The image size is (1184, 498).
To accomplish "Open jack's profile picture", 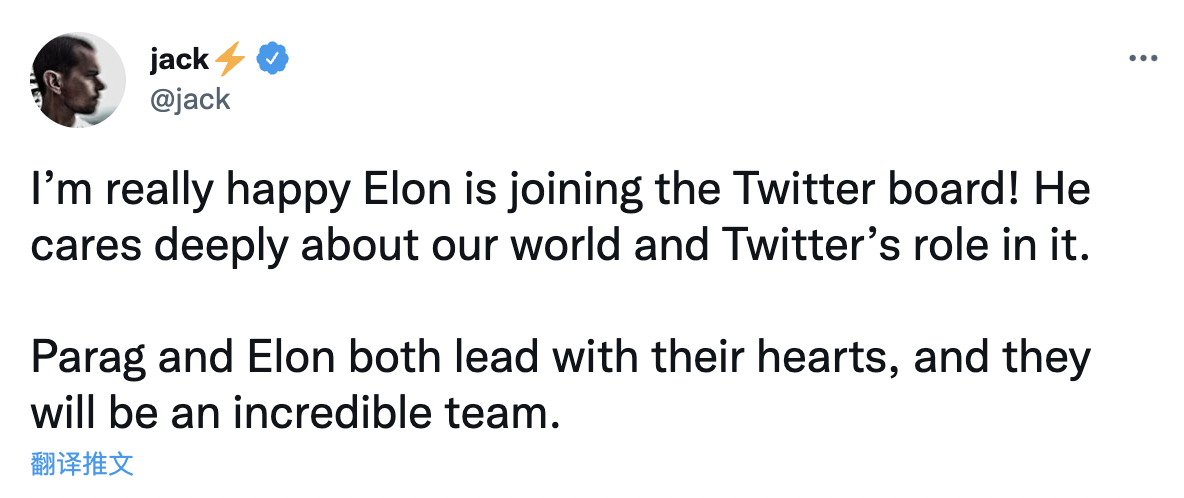I will pyautogui.click(x=79, y=86).
